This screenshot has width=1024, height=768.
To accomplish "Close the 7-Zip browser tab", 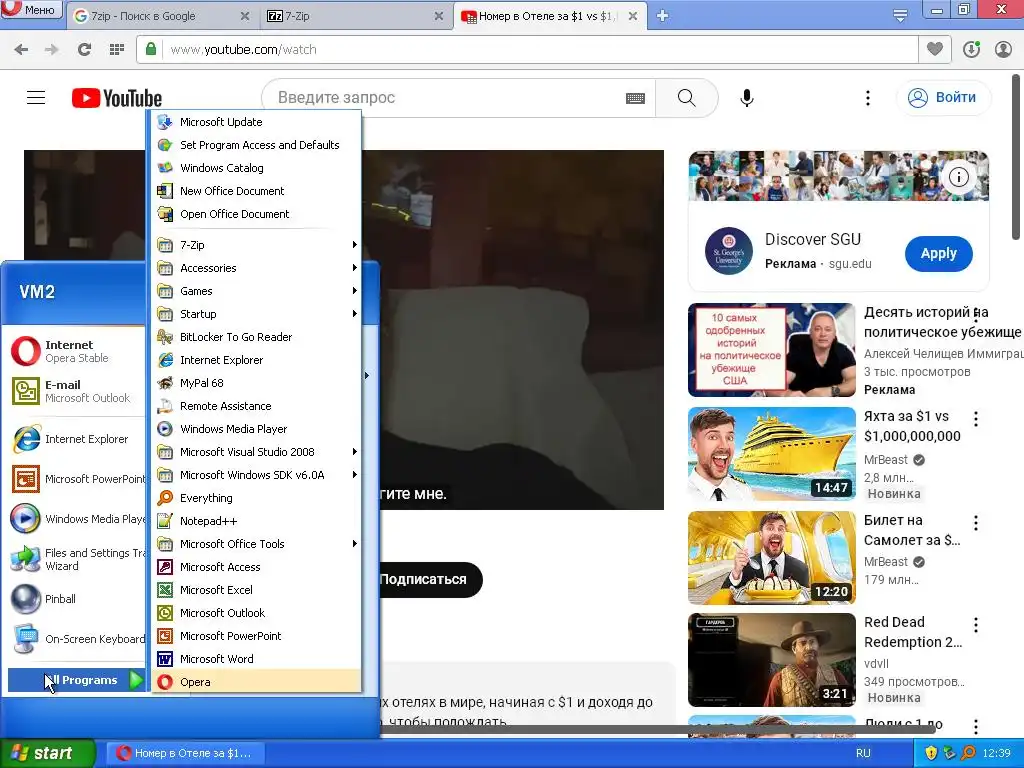I will pyautogui.click(x=439, y=16).
